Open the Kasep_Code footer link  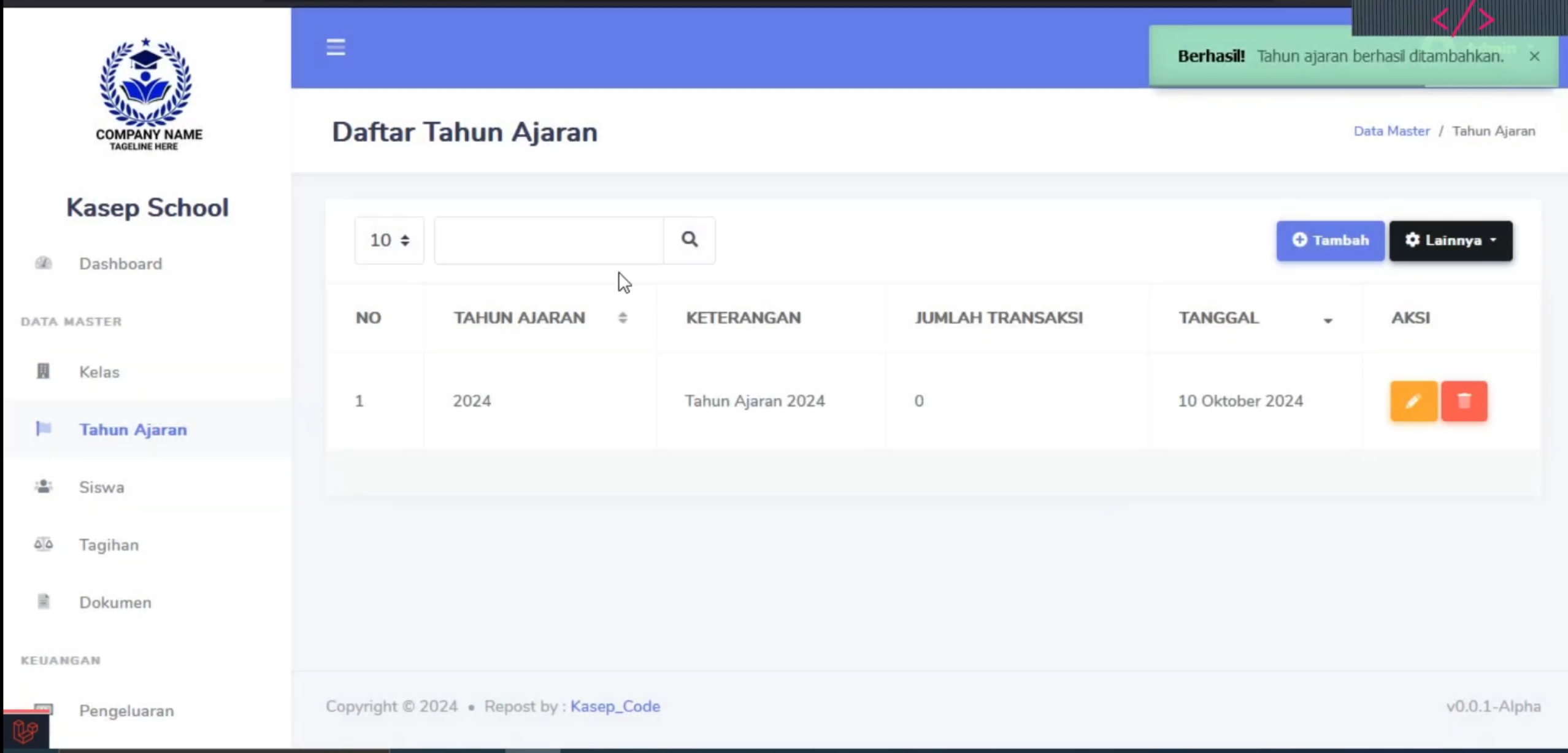point(615,706)
